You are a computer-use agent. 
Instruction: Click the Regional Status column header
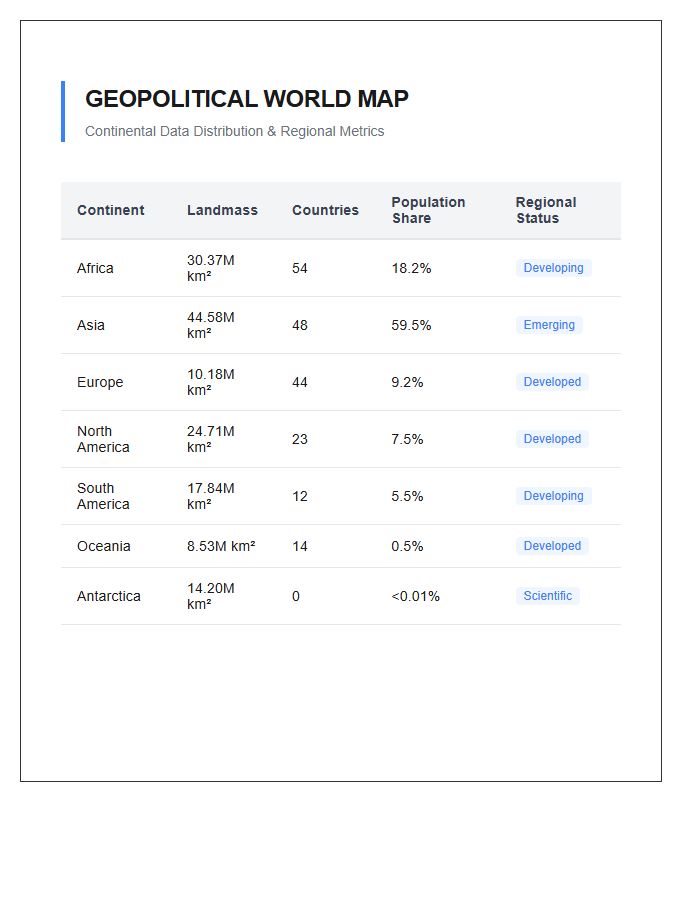coord(546,210)
